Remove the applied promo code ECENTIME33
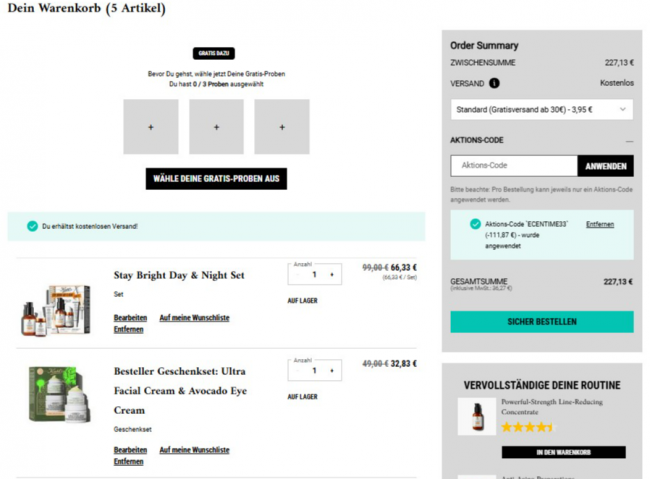Screen dimensions: 650x479 pyautogui.click(x=600, y=224)
